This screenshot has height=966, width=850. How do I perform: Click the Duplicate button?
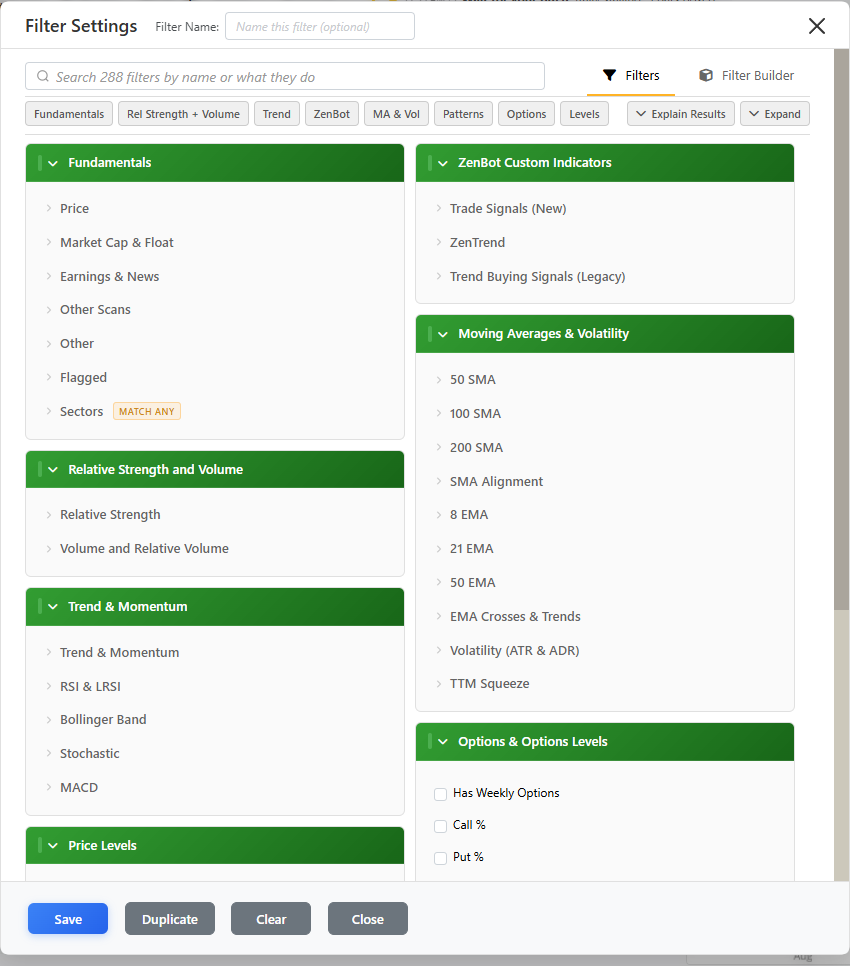[170, 919]
